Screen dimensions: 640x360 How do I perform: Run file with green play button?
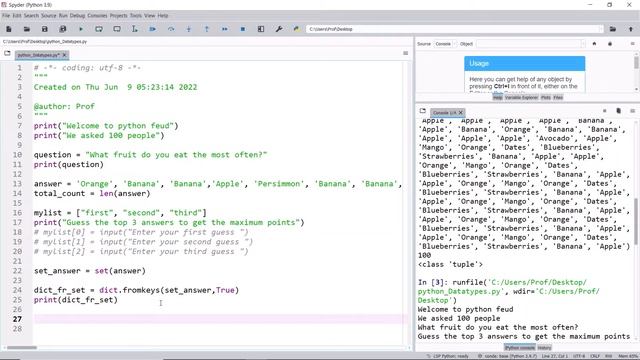tap(81, 29)
